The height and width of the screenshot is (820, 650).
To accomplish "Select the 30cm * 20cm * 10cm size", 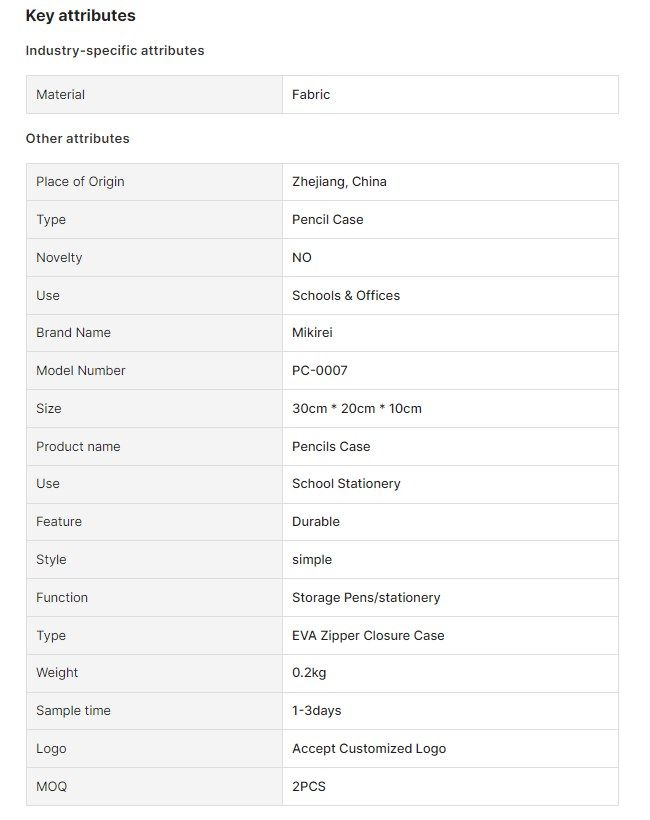I will click(357, 408).
